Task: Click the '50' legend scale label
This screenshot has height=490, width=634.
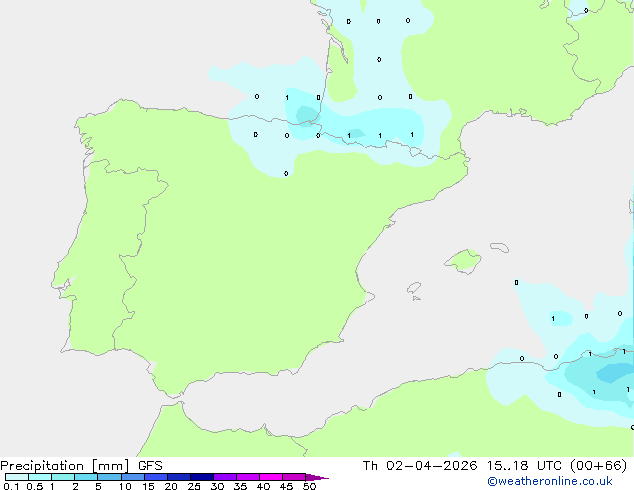Action: [309, 486]
